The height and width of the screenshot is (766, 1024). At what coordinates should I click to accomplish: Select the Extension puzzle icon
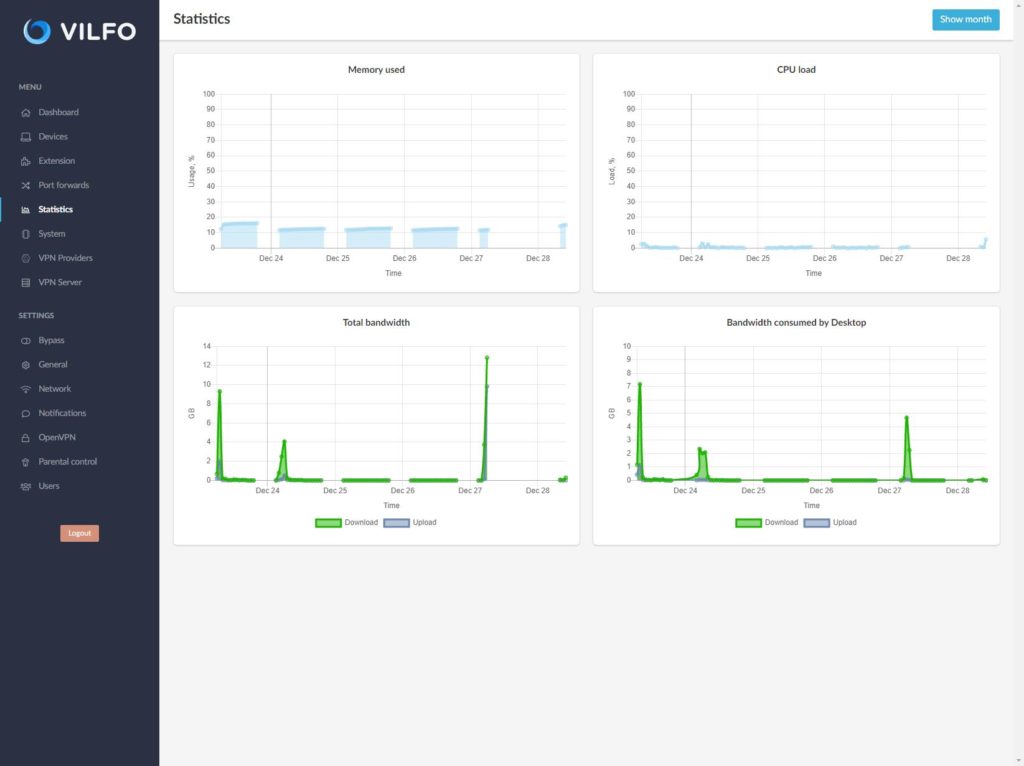26,161
